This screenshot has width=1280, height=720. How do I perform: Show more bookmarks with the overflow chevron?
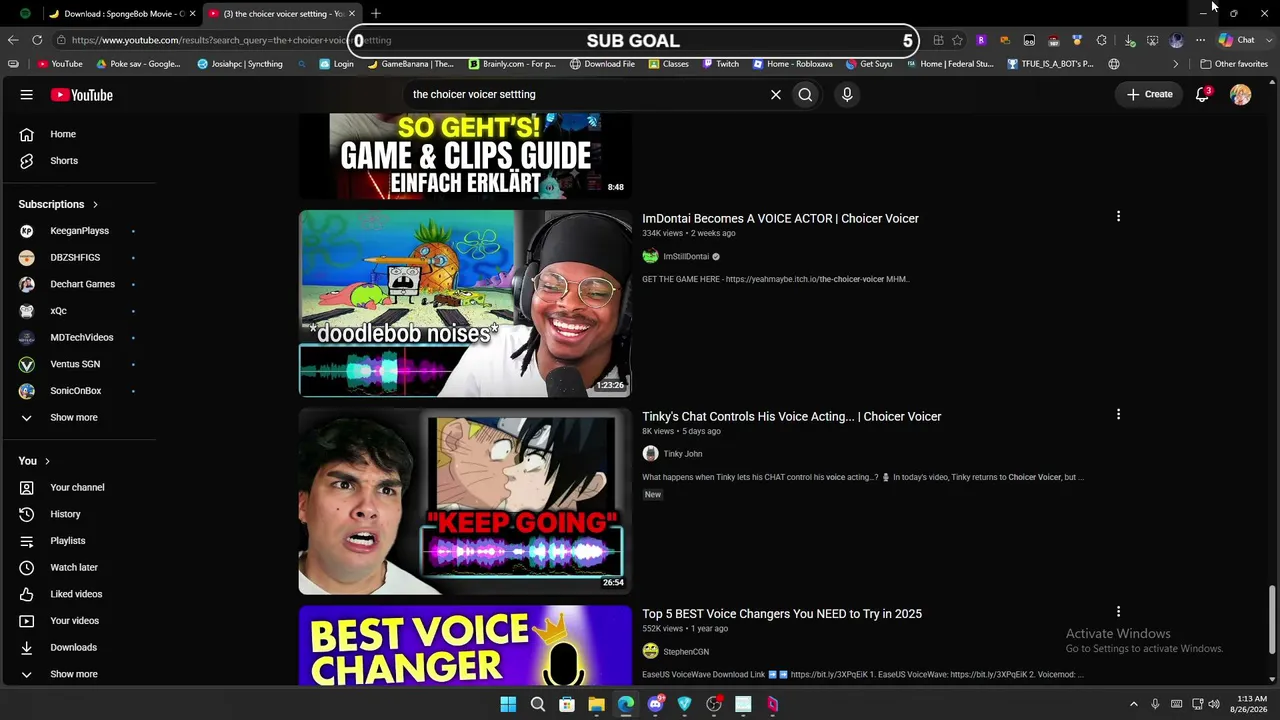(x=1176, y=64)
